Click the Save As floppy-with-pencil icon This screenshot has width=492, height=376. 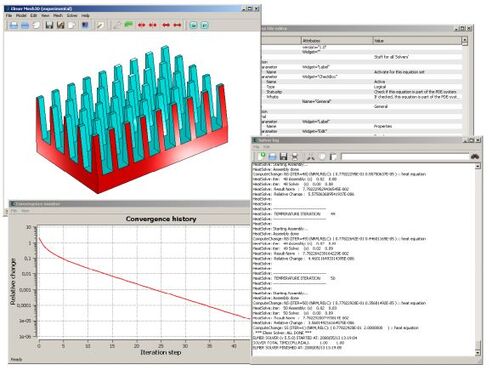tap(60, 25)
